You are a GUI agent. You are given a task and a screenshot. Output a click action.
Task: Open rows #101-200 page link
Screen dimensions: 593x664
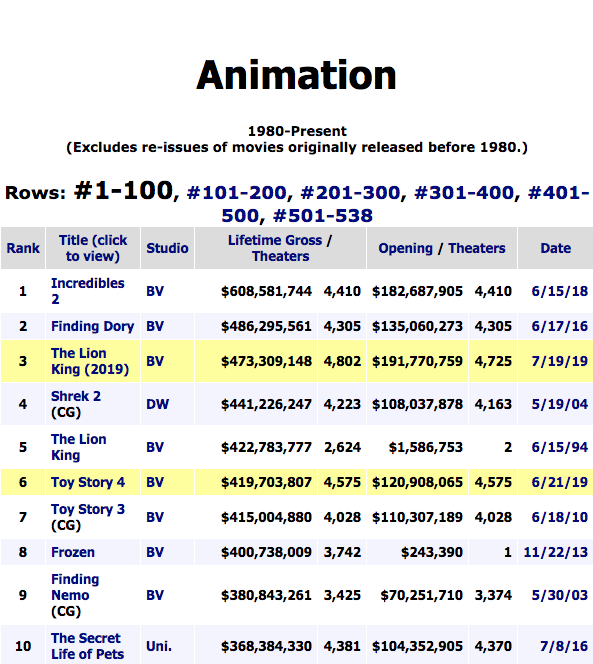click(237, 193)
